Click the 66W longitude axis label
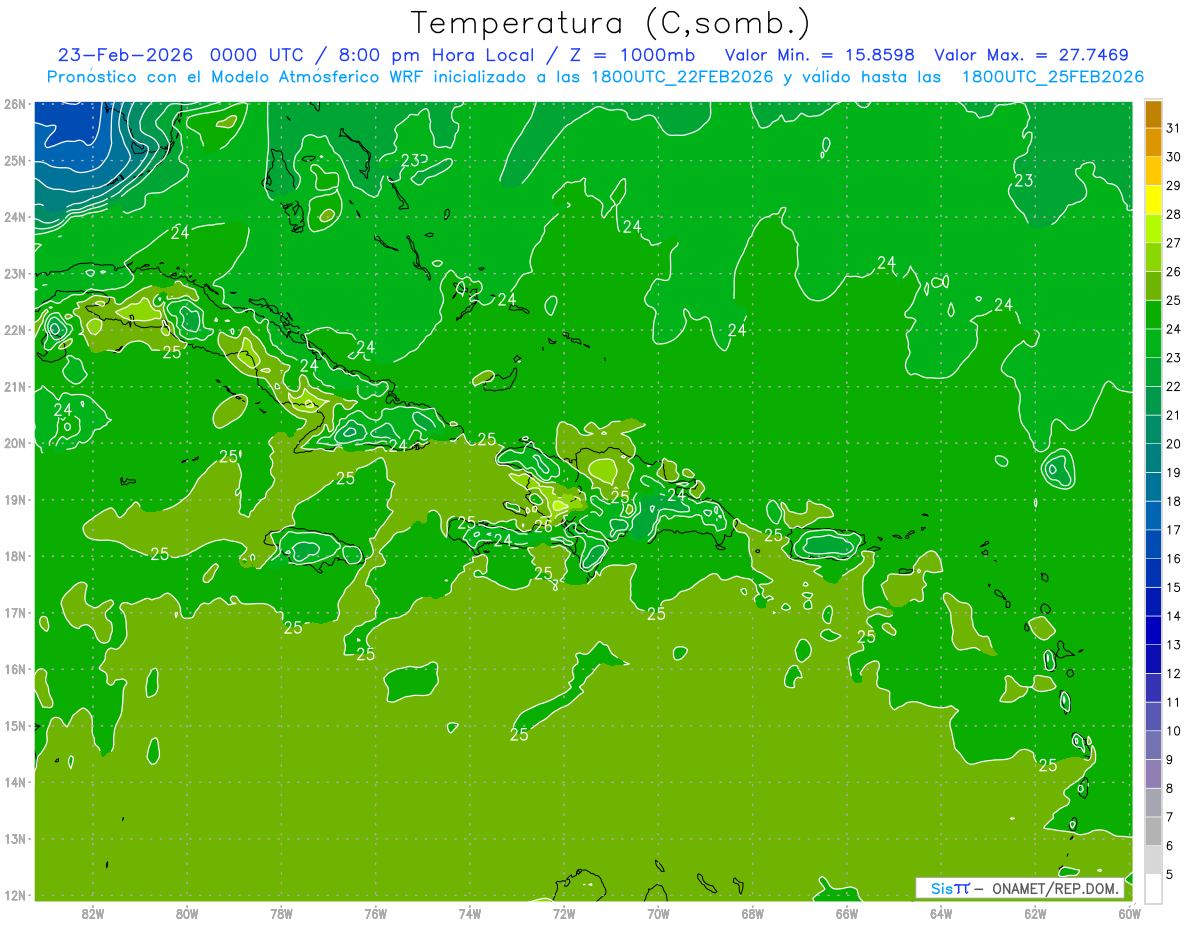This screenshot has height=927, width=1200. 846,913
